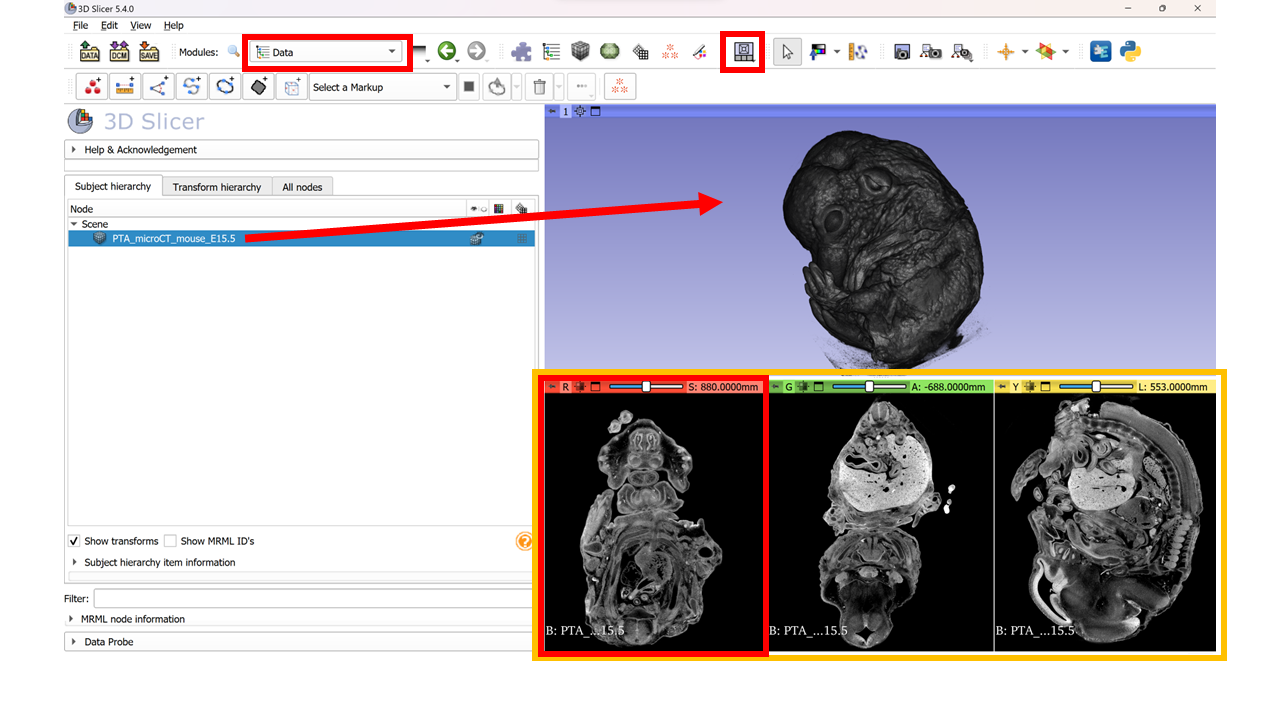The image size is (1280, 720).
Task: Toggle the pin in red slice view
Action: pos(552,386)
